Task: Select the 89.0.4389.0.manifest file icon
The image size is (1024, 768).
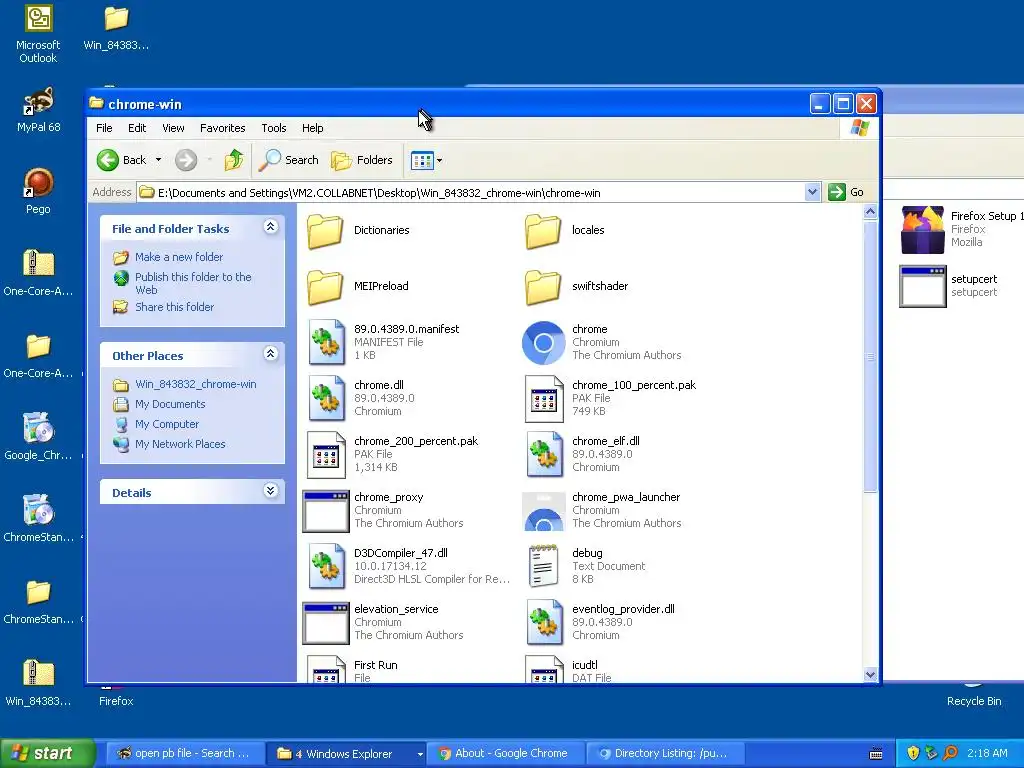Action: click(x=326, y=342)
